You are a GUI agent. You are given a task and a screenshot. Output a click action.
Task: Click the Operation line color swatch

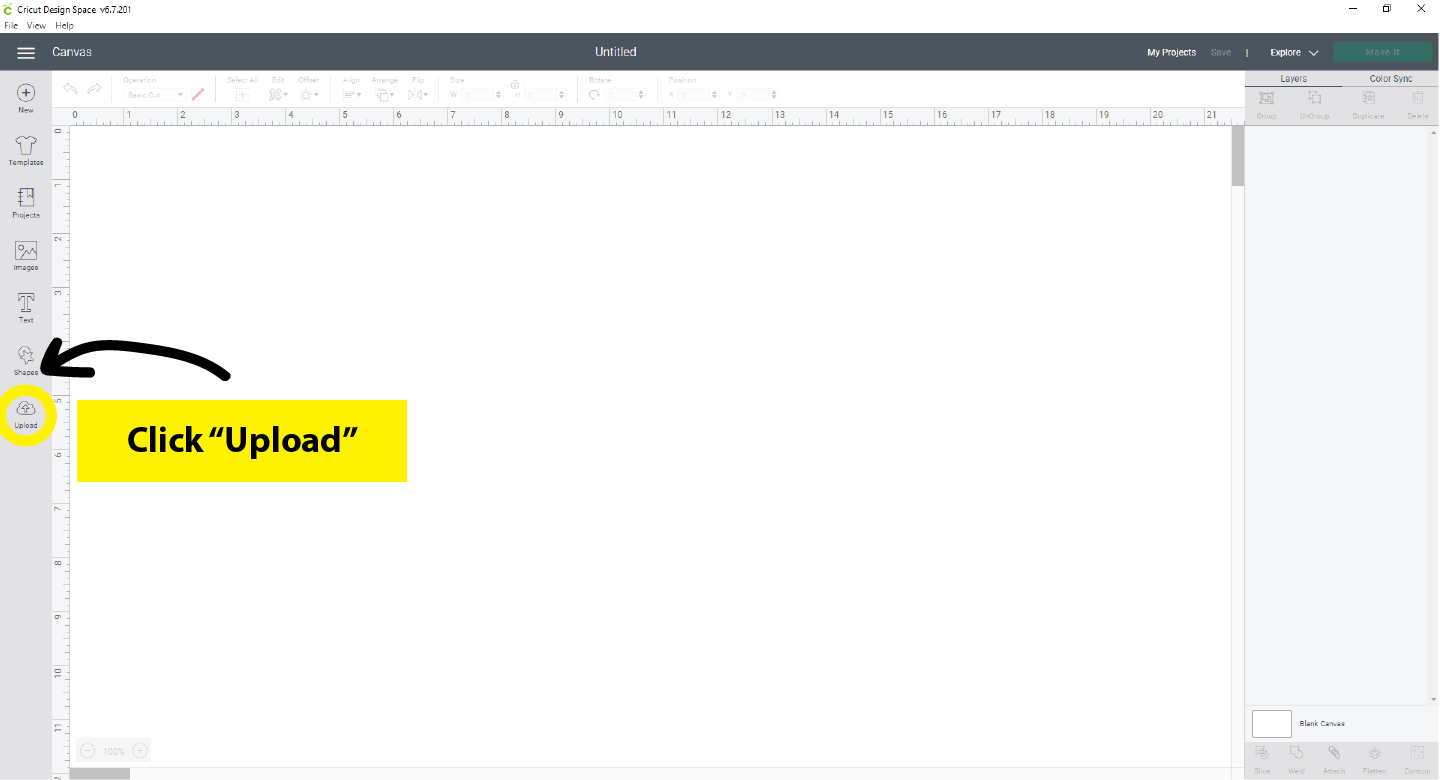[x=197, y=95]
